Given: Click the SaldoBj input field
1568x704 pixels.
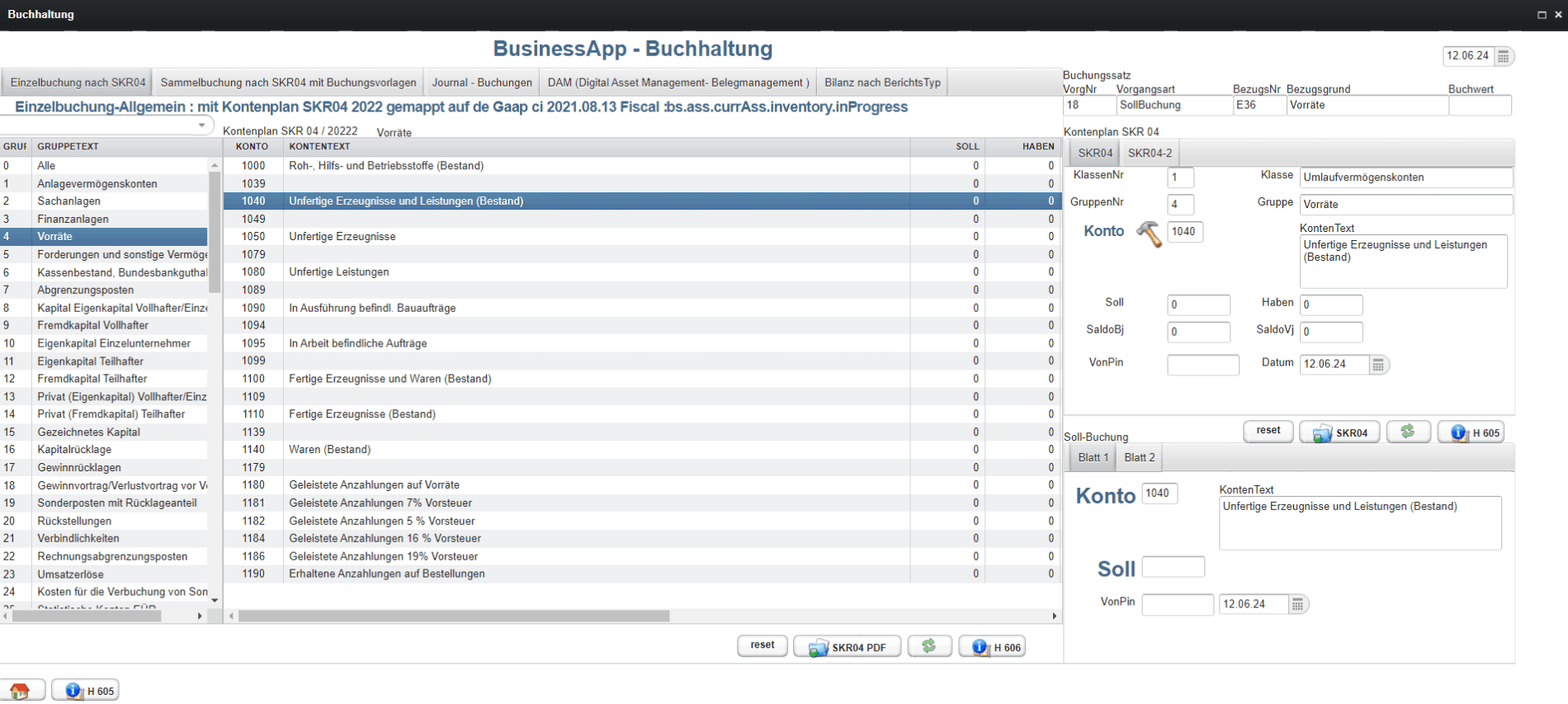Looking at the screenshot, I should [1198, 333].
